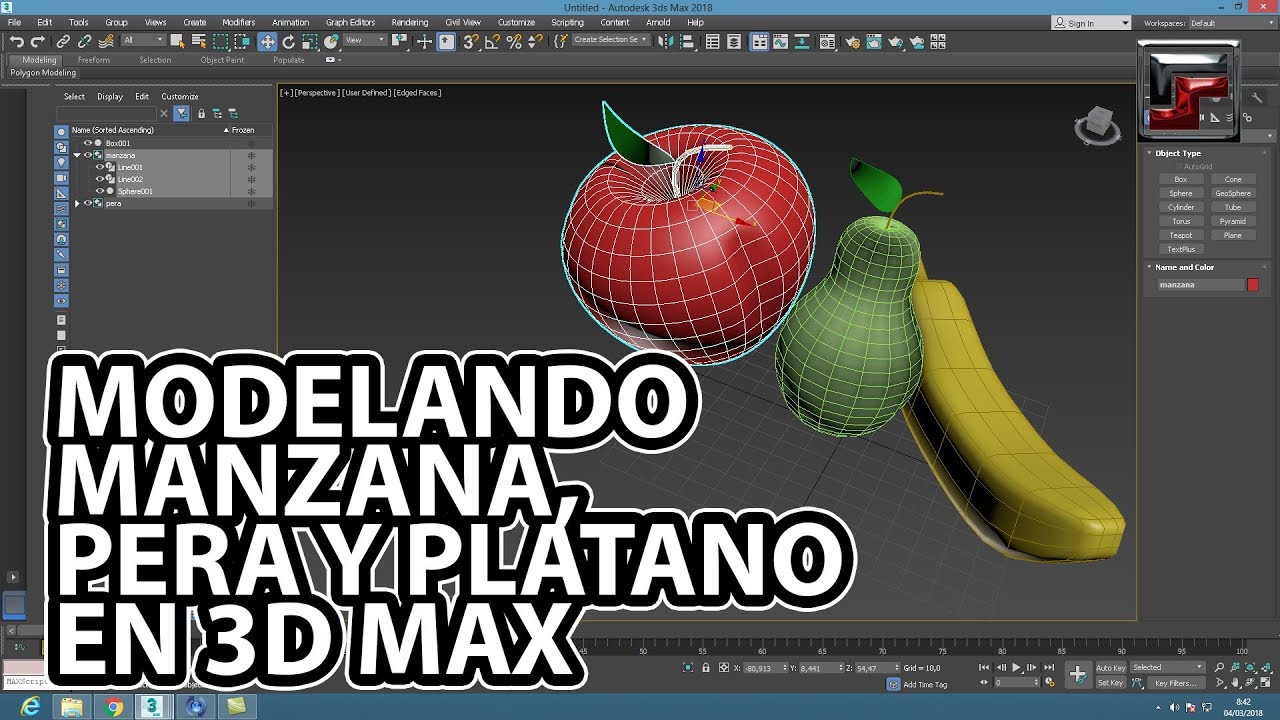Open the Modifiers menu
This screenshot has height=720, width=1280.
[238, 22]
